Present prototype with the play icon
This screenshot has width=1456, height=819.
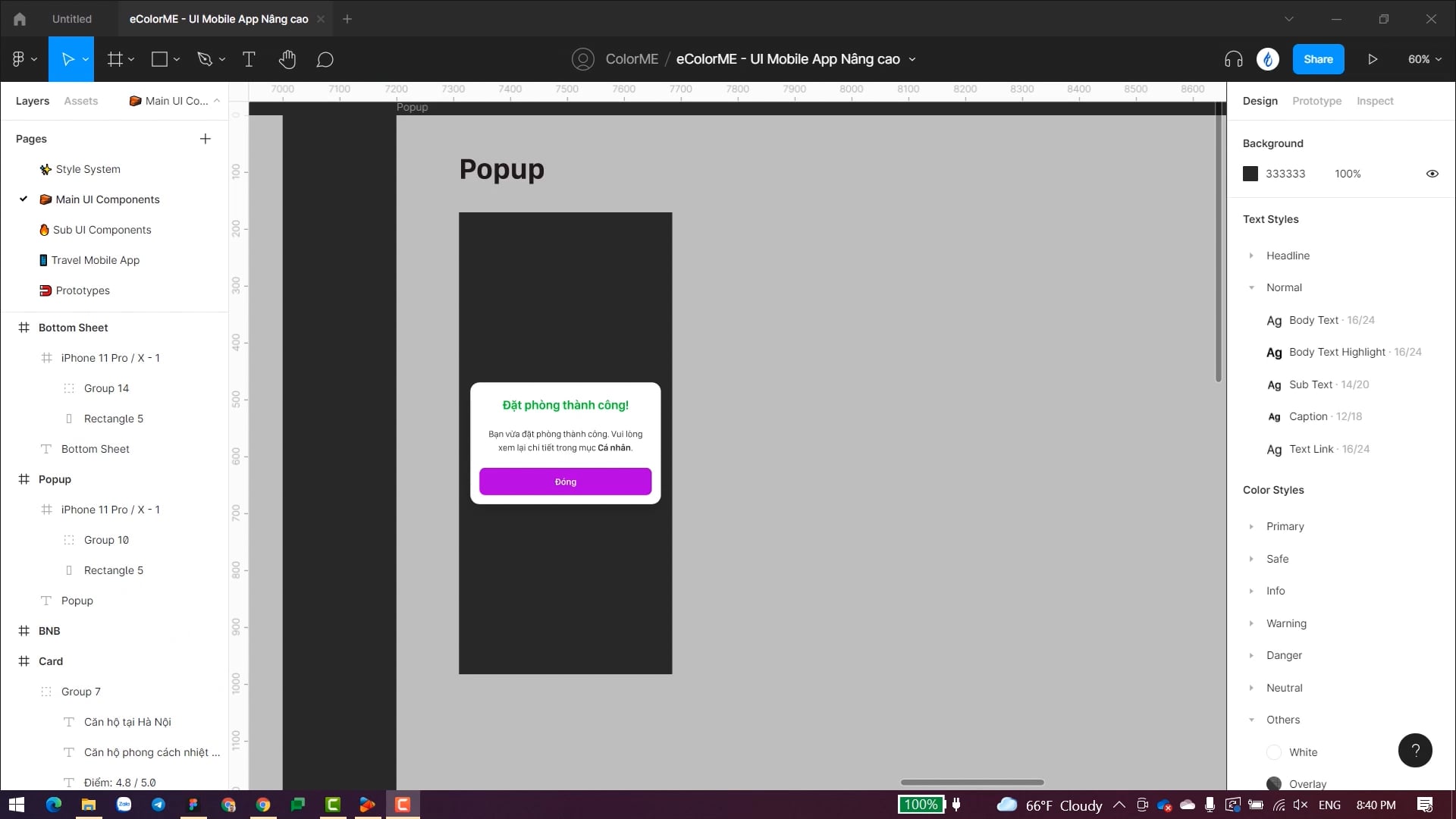pyautogui.click(x=1373, y=59)
